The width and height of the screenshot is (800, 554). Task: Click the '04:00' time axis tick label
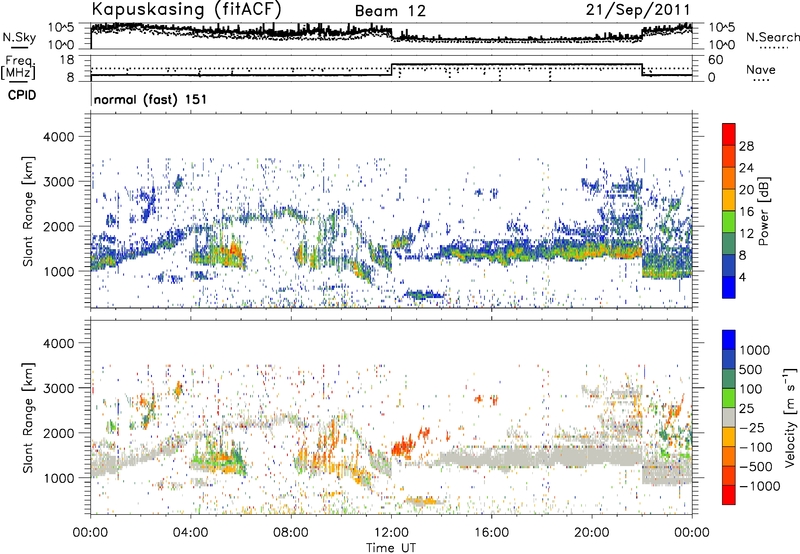190,533
